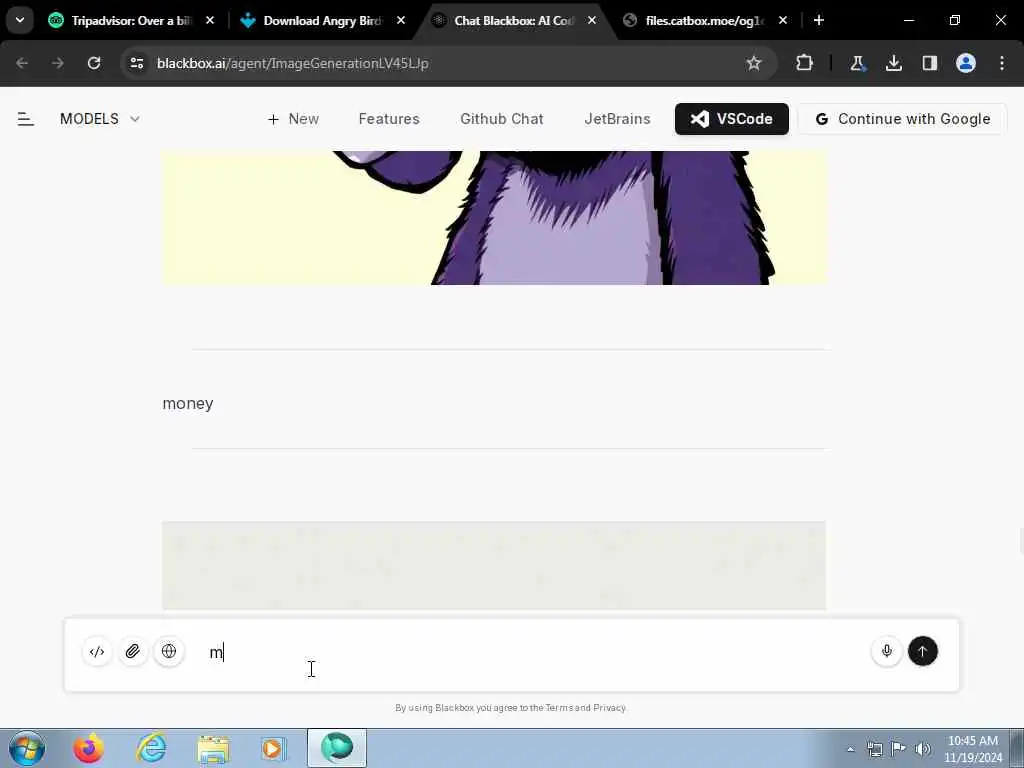Open Windows Media Player from taskbar

(x=273, y=748)
